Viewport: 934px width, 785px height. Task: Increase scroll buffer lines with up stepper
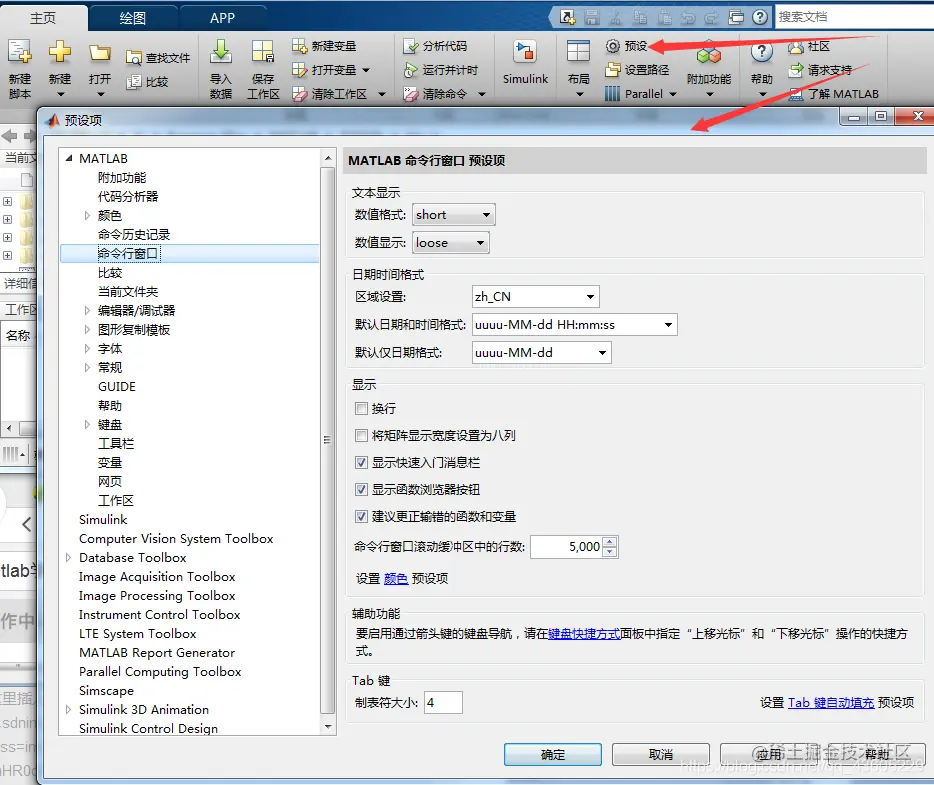pyautogui.click(x=609, y=542)
